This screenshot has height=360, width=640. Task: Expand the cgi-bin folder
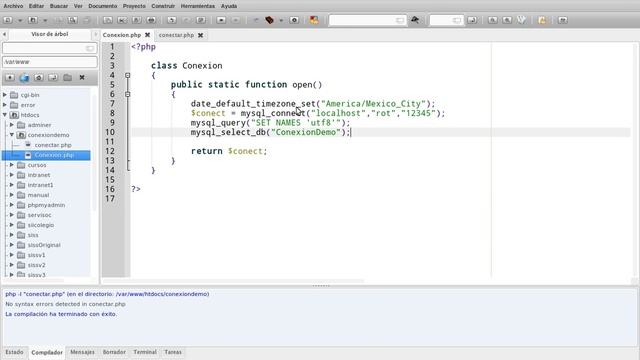pos(5,95)
